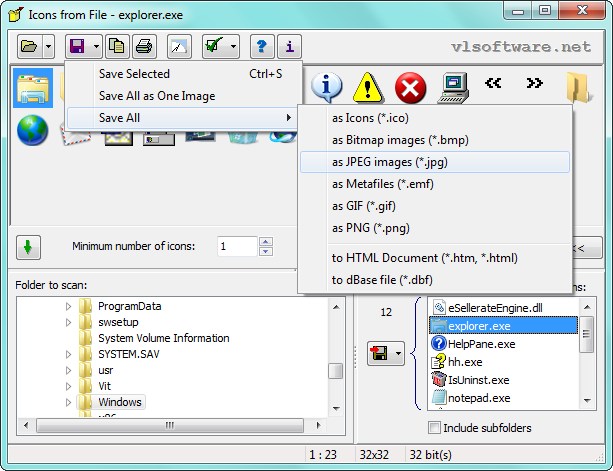
Task: Click the open folder toolbar icon
Action: click(29, 47)
